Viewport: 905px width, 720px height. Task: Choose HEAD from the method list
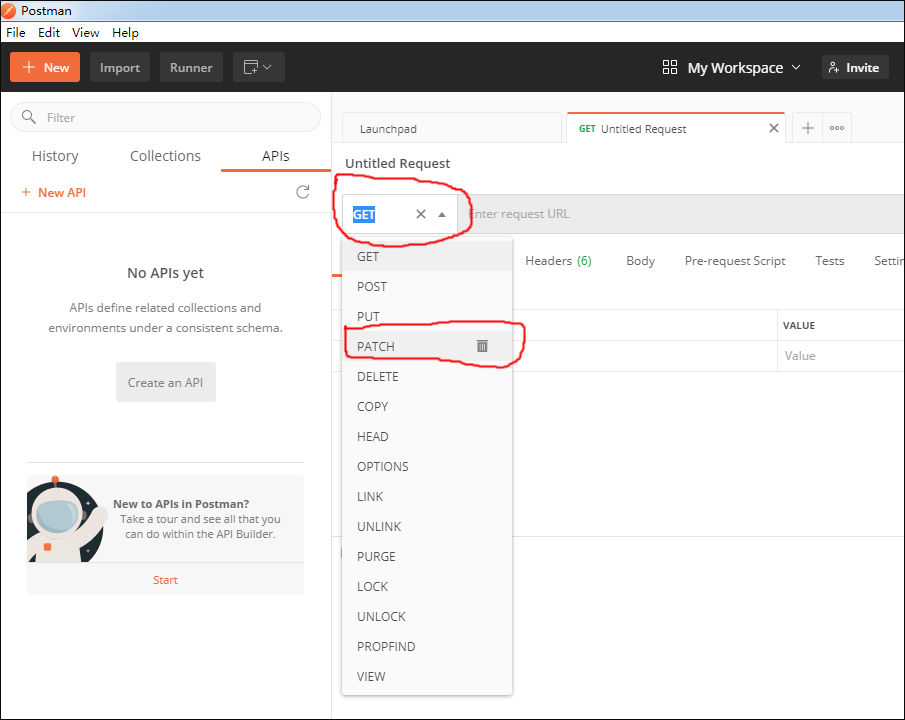pos(427,437)
